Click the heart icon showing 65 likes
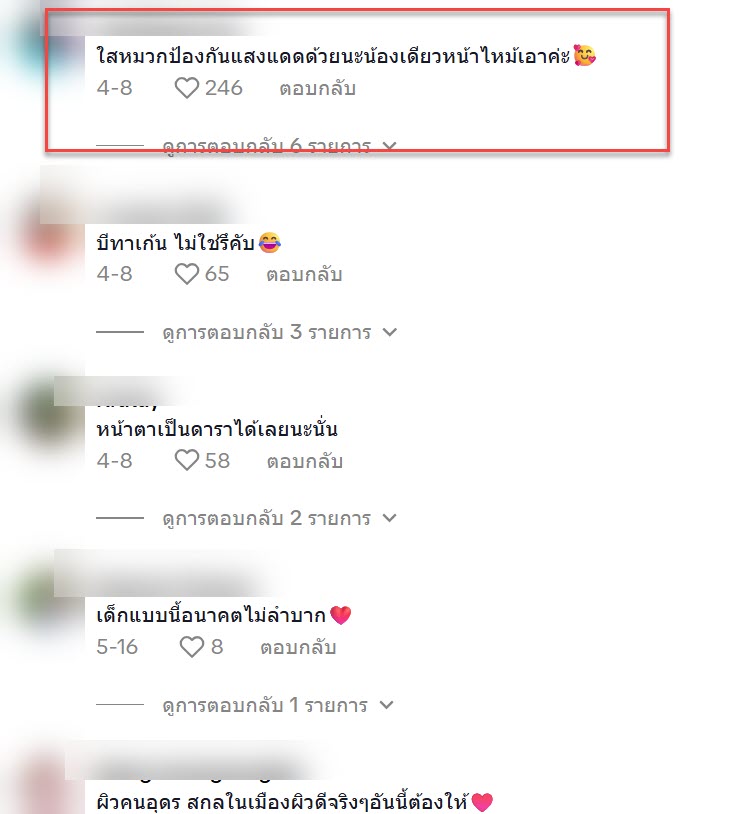This screenshot has width=738, height=814. click(186, 274)
